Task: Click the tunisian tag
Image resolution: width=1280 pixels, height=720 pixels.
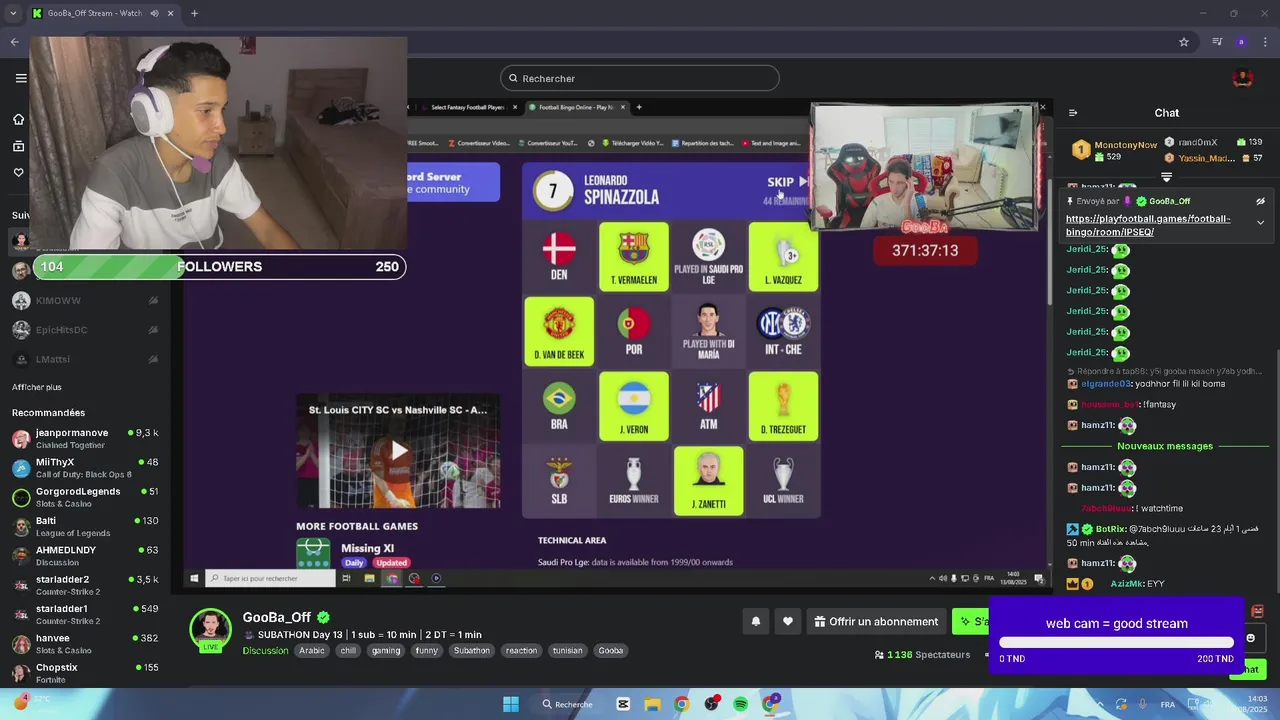Action: click(x=567, y=650)
